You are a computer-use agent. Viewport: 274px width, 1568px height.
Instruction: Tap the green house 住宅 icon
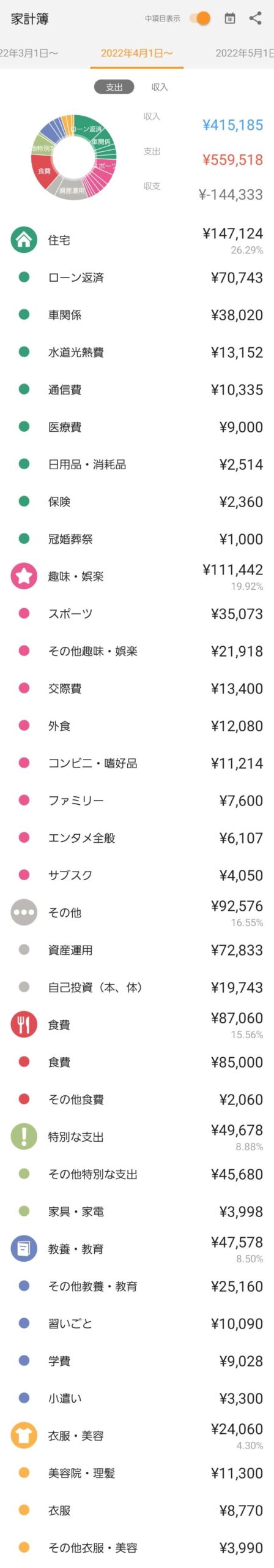point(24,239)
